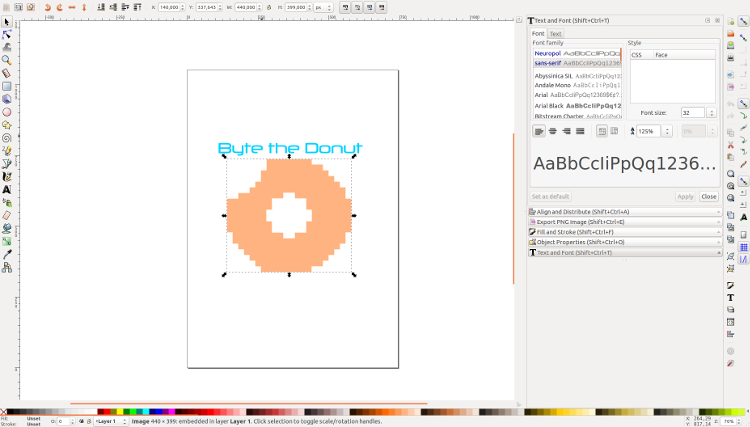
Task: Expand Object Properties panel
Action: [x=625, y=242]
